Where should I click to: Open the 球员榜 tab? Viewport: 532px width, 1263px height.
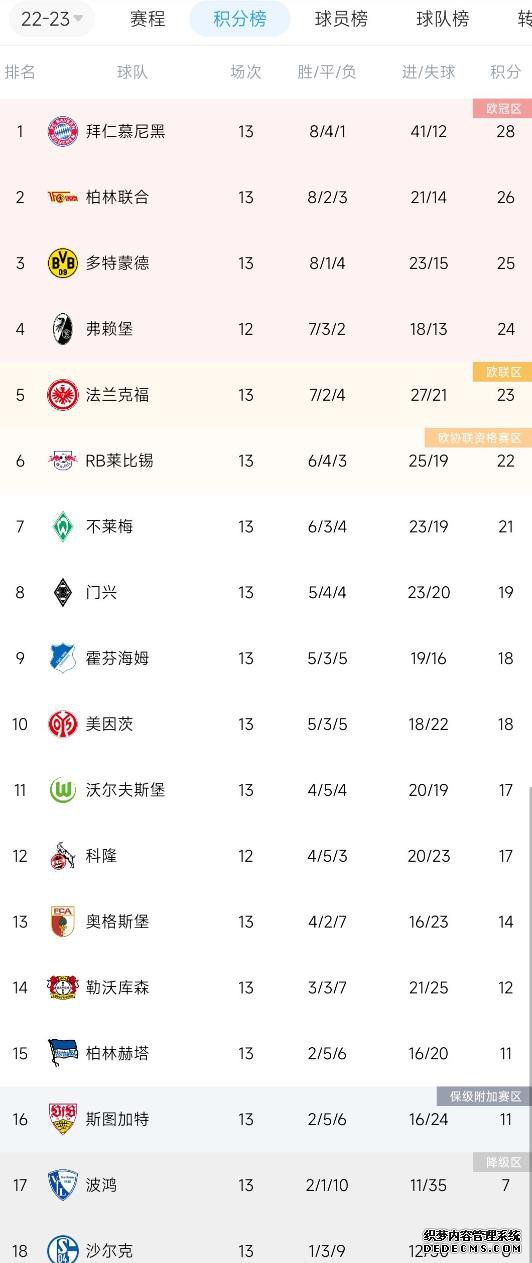point(341,19)
